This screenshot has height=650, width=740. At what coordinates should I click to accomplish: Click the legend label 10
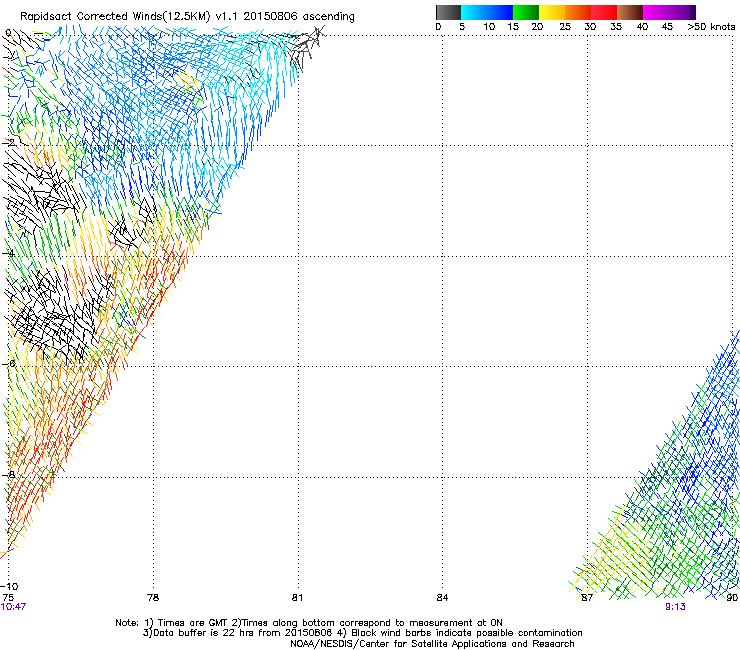489,27
